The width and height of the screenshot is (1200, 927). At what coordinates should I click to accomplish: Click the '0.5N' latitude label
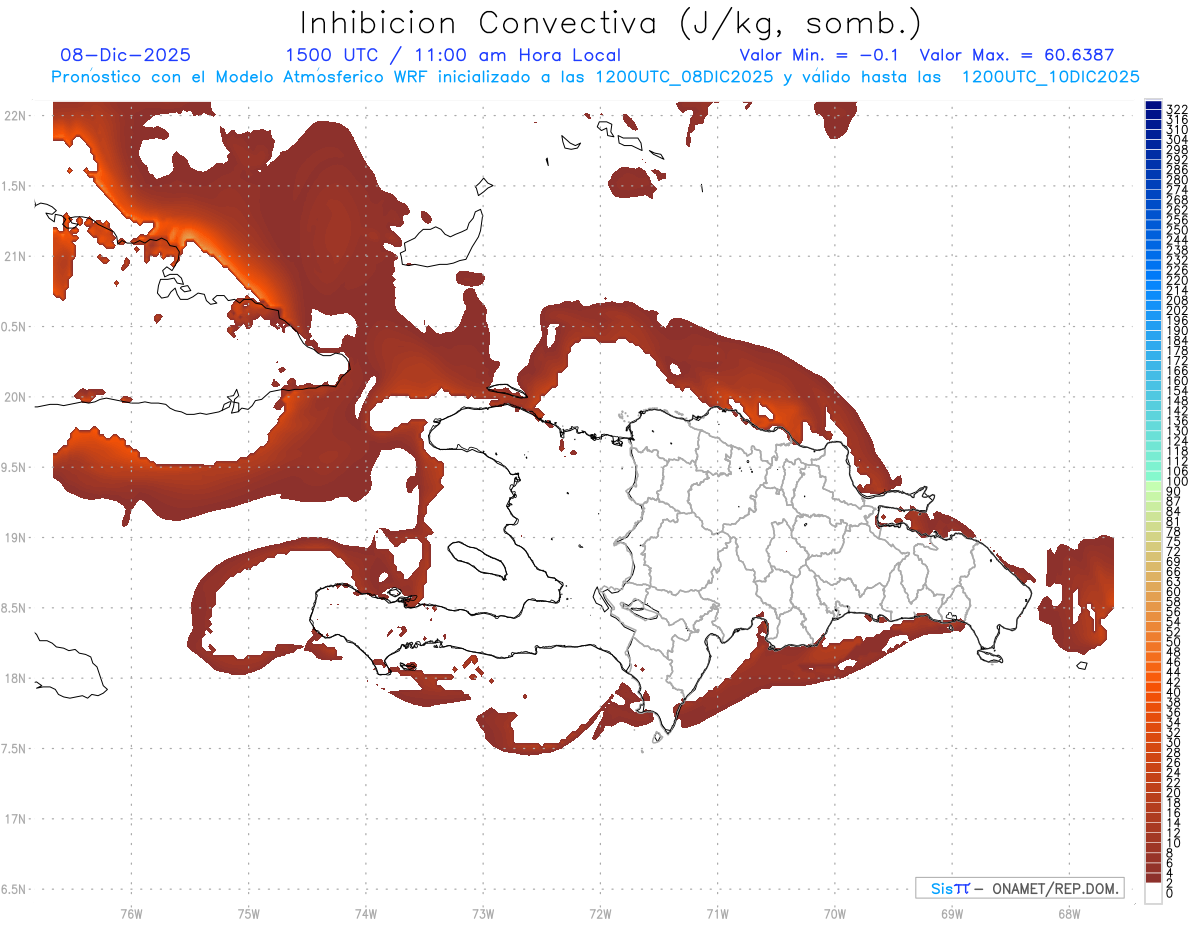tap(15, 327)
